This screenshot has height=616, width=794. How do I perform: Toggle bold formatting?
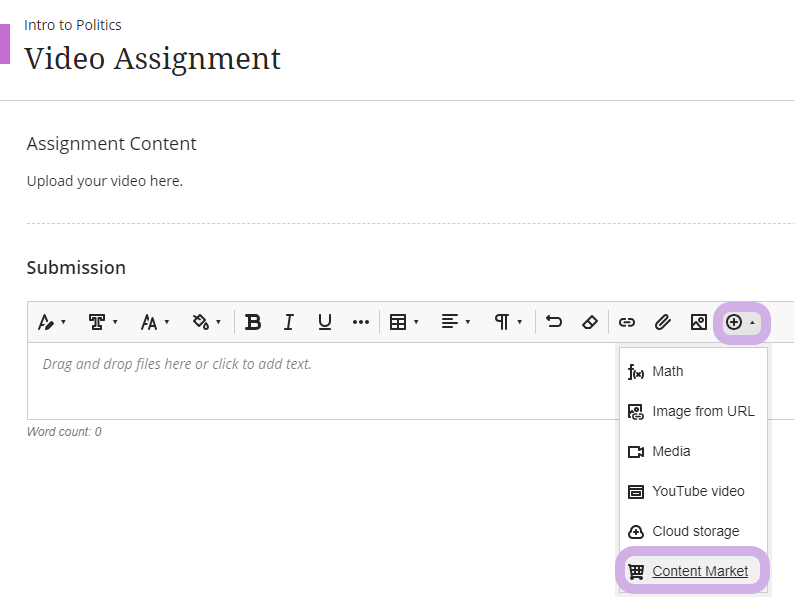(x=253, y=322)
